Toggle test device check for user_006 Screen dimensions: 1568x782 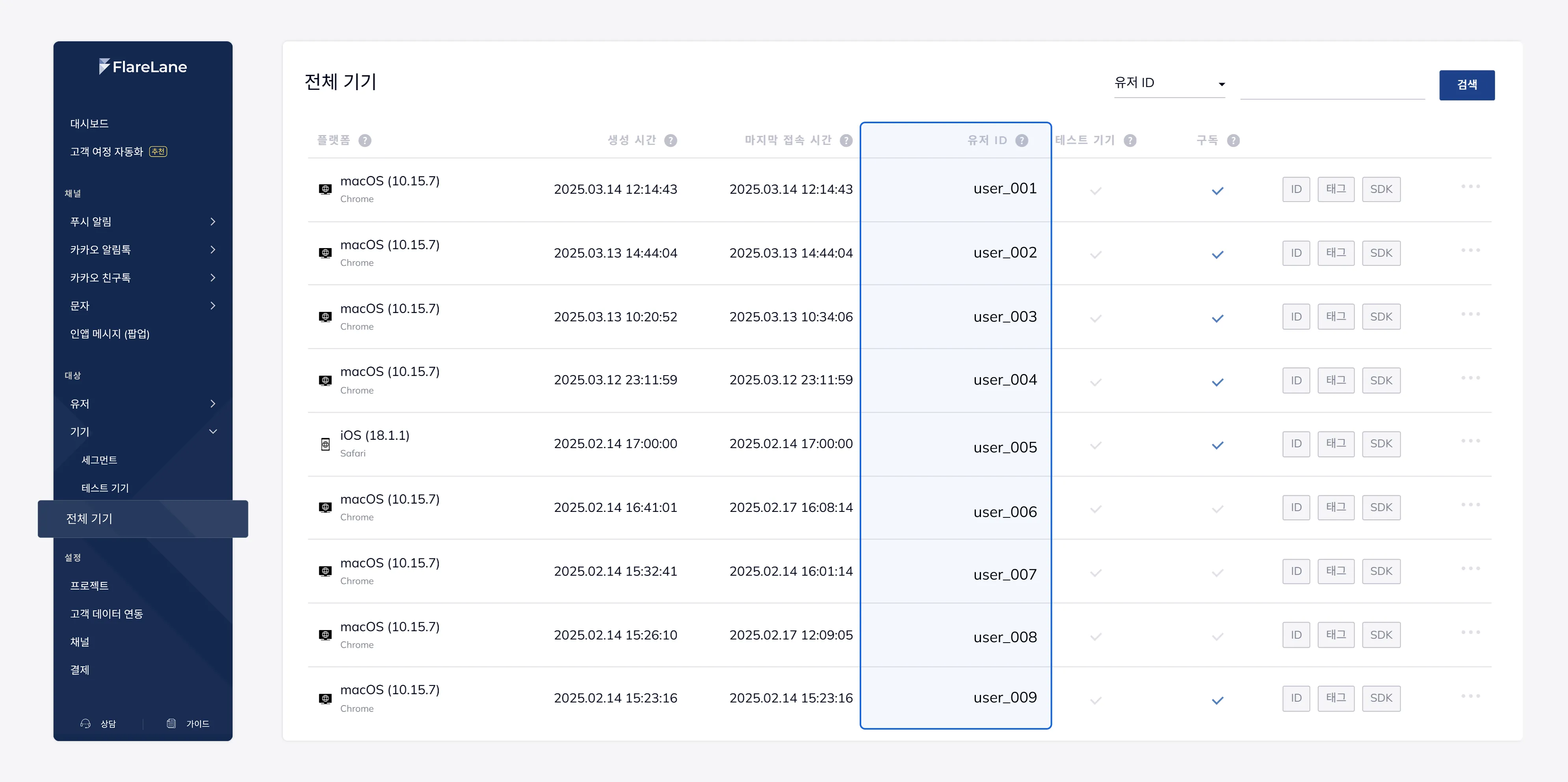(1096, 510)
